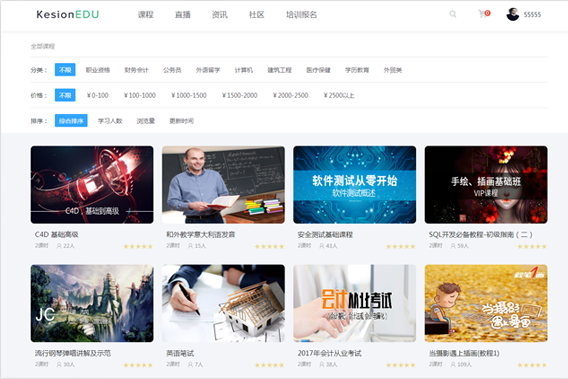This screenshot has height=379, width=568.
Task: Click the 109人 learner count
Action: [x=461, y=364]
